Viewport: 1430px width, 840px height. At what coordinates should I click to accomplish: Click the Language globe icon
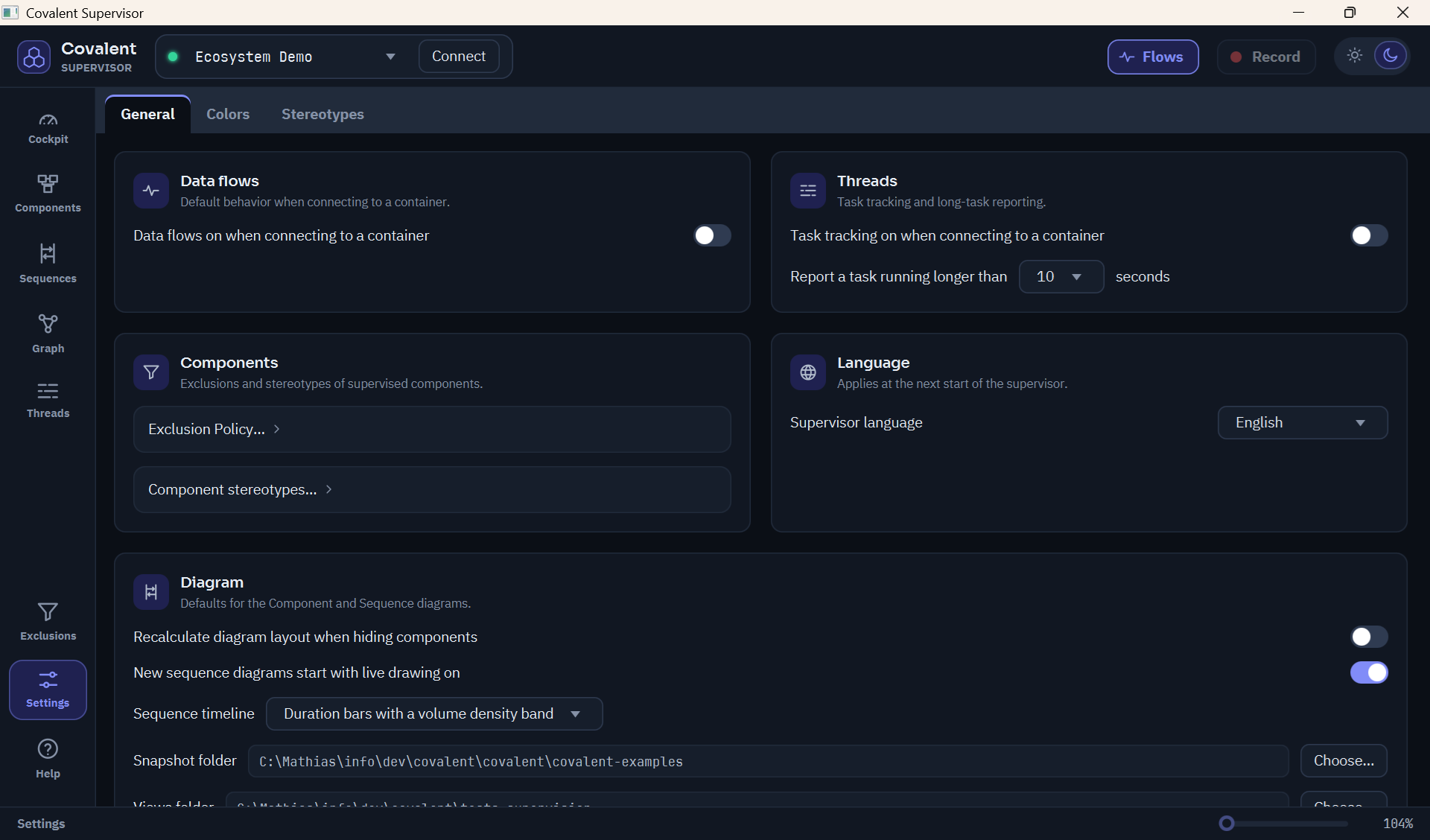coord(808,372)
